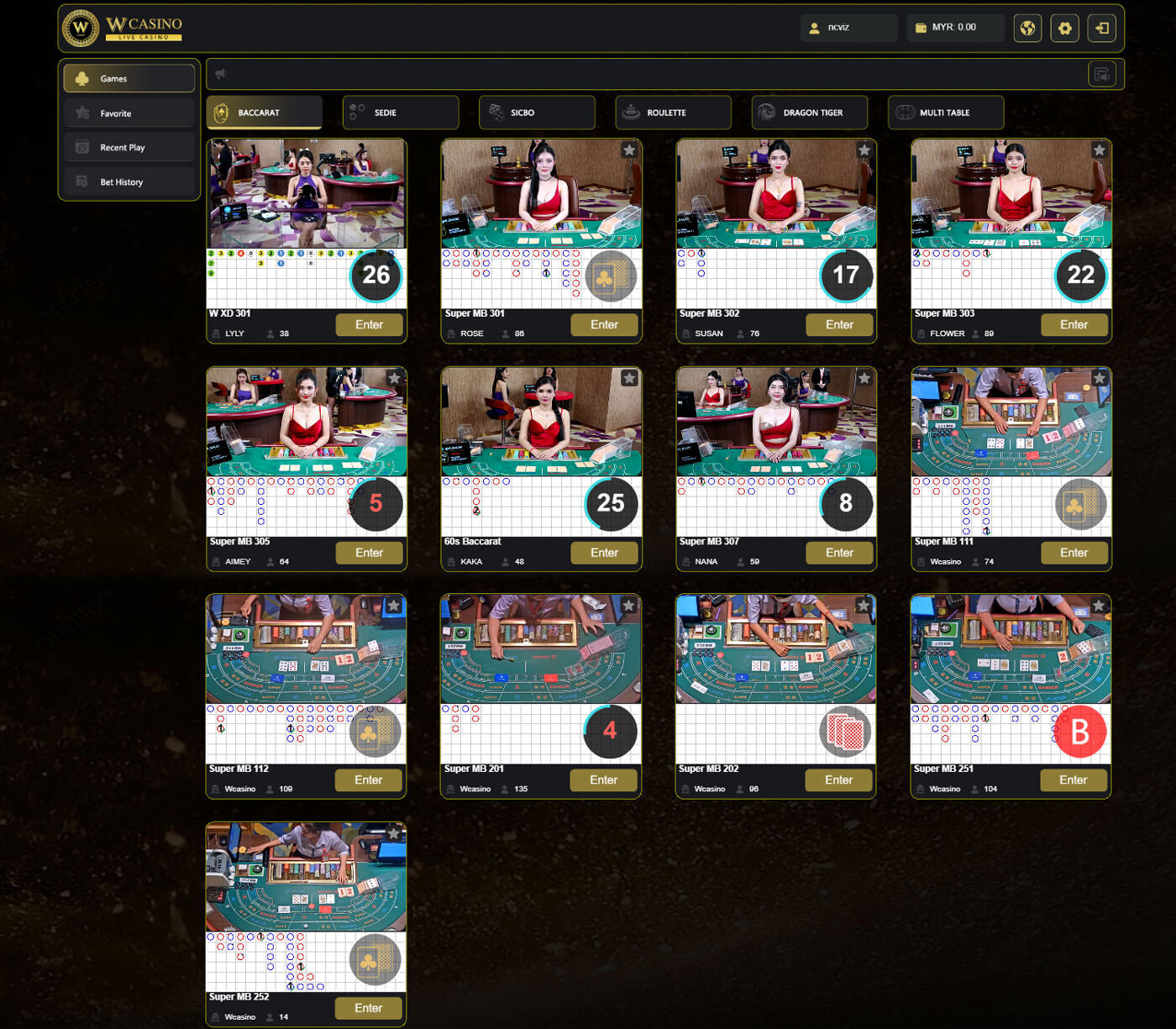The width and height of the screenshot is (1176, 1029).
Task: Click the logout icon in header
Action: (x=1102, y=28)
